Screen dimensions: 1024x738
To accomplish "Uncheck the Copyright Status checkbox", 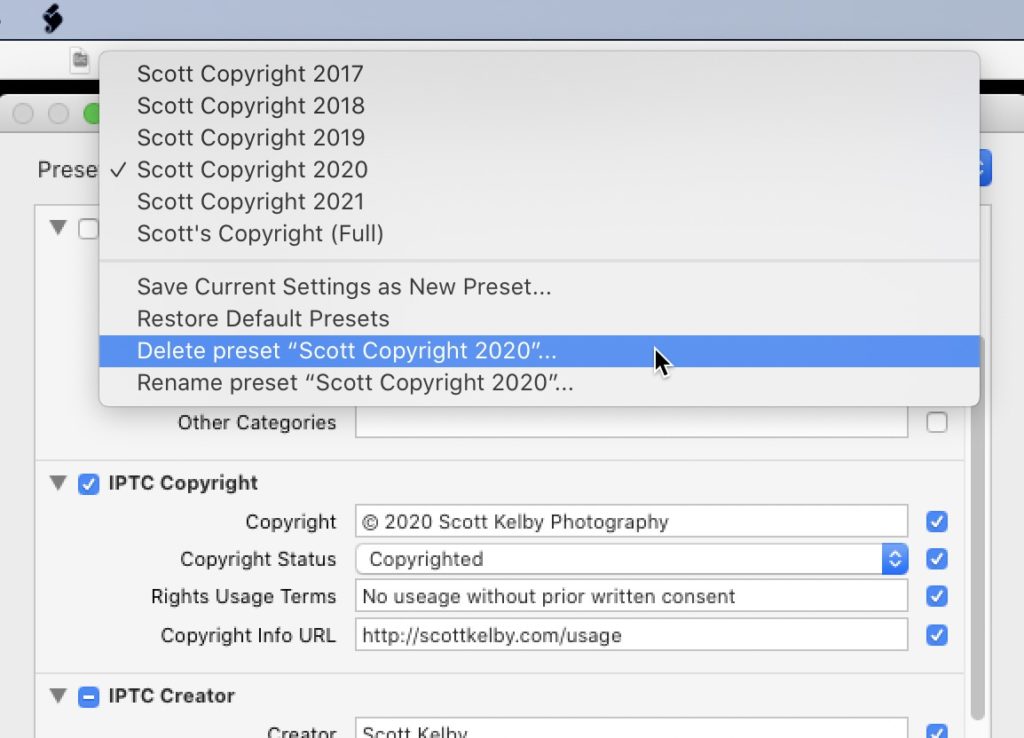I will (x=936, y=559).
